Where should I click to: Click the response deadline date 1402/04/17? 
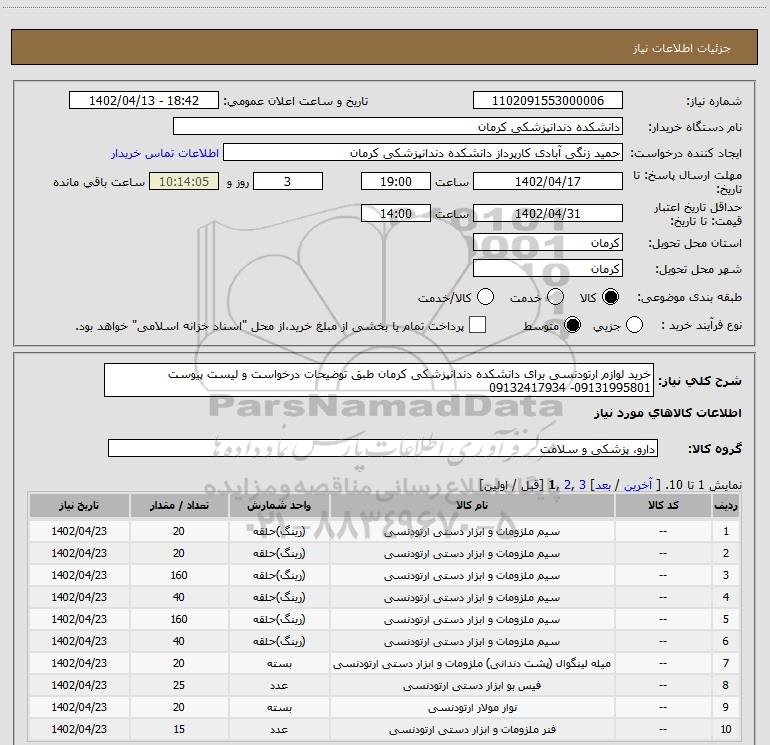[548, 181]
